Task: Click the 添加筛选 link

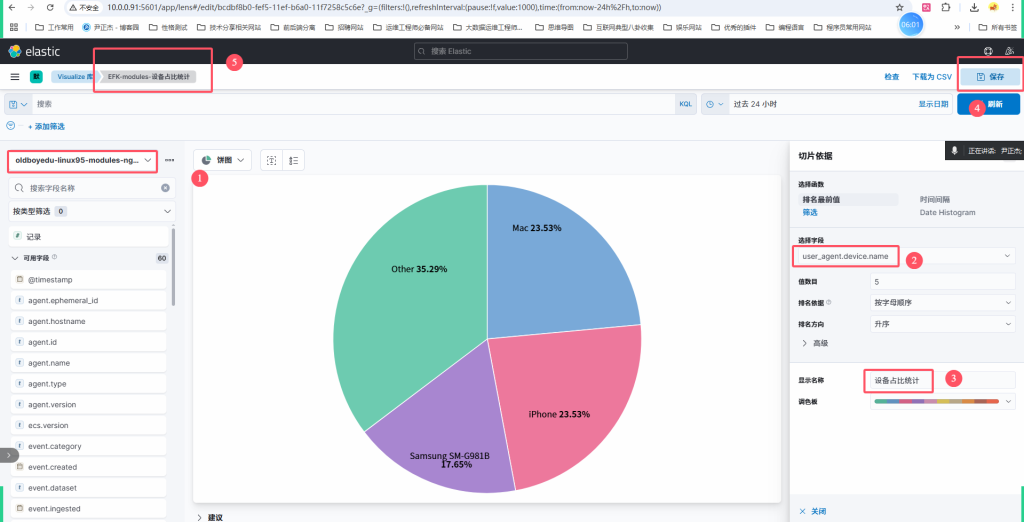Action: pyautogui.click(x=49, y=127)
